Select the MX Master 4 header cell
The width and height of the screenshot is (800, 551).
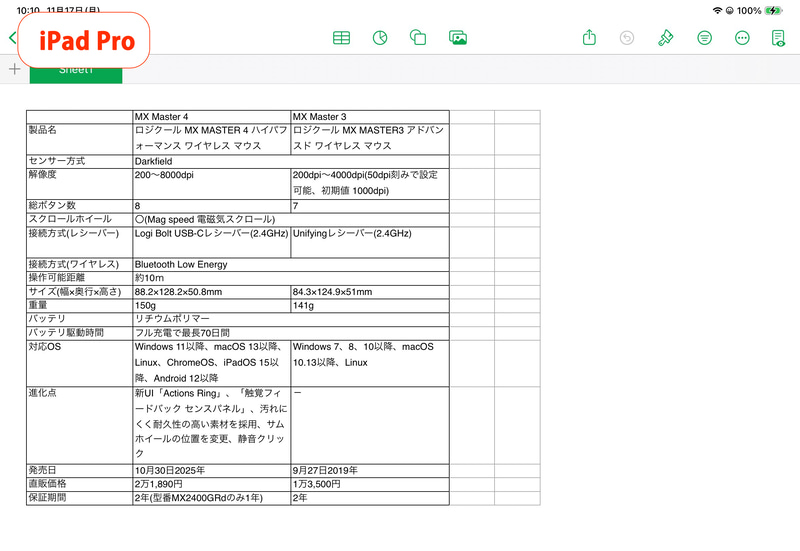212,117
